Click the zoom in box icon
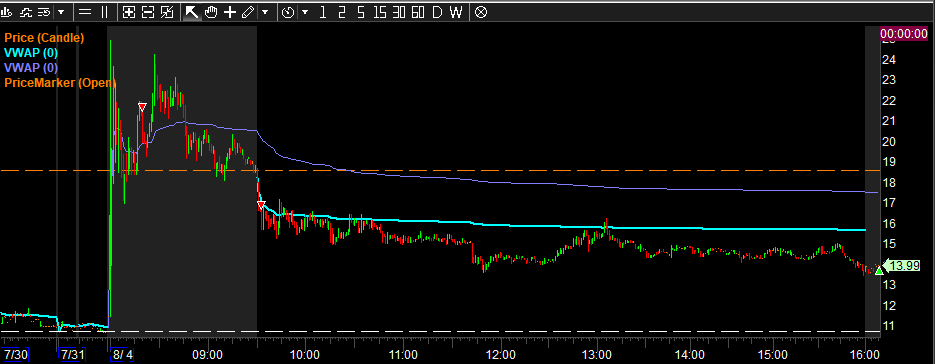Image resolution: width=935 pixels, height=364 pixels. coord(129,12)
